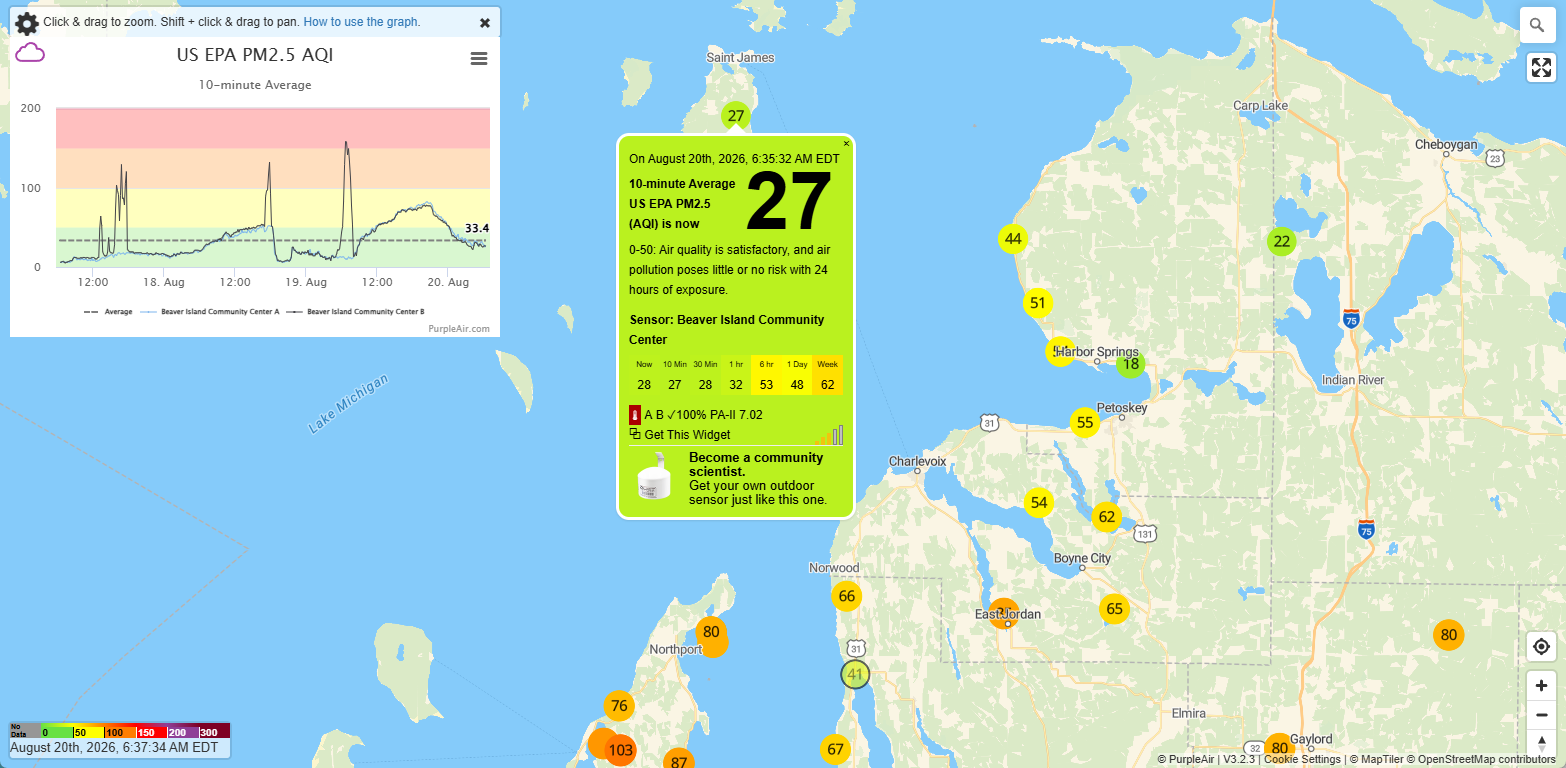Select the green 18 sensor marker
Screen dimensions: 1566x768
click(1131, 364)
